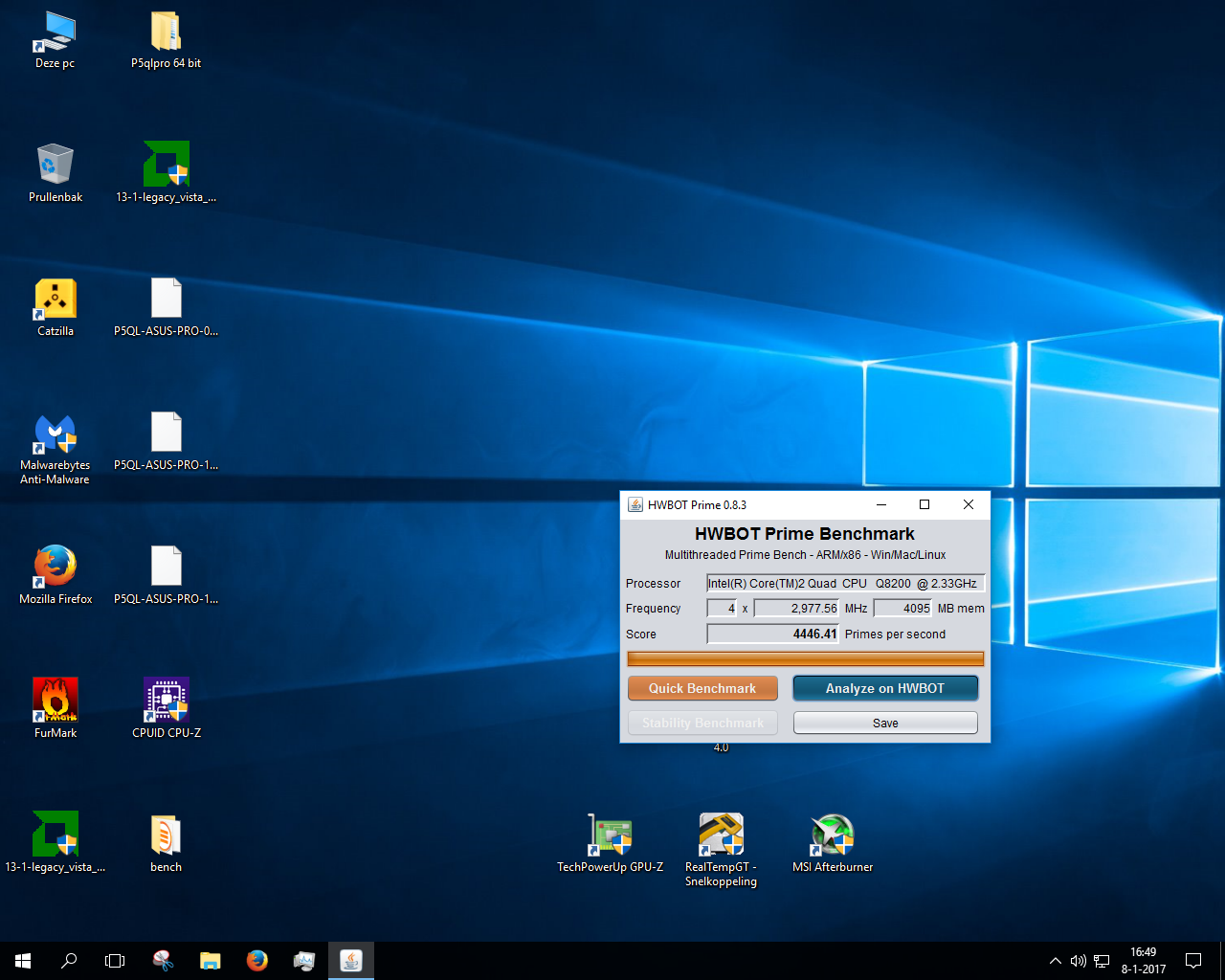The width and height of the screenshot is (1225, 980).
Task: Select the CPUID CPU-Z desktop shortcut
Action: tap(166, 709)
